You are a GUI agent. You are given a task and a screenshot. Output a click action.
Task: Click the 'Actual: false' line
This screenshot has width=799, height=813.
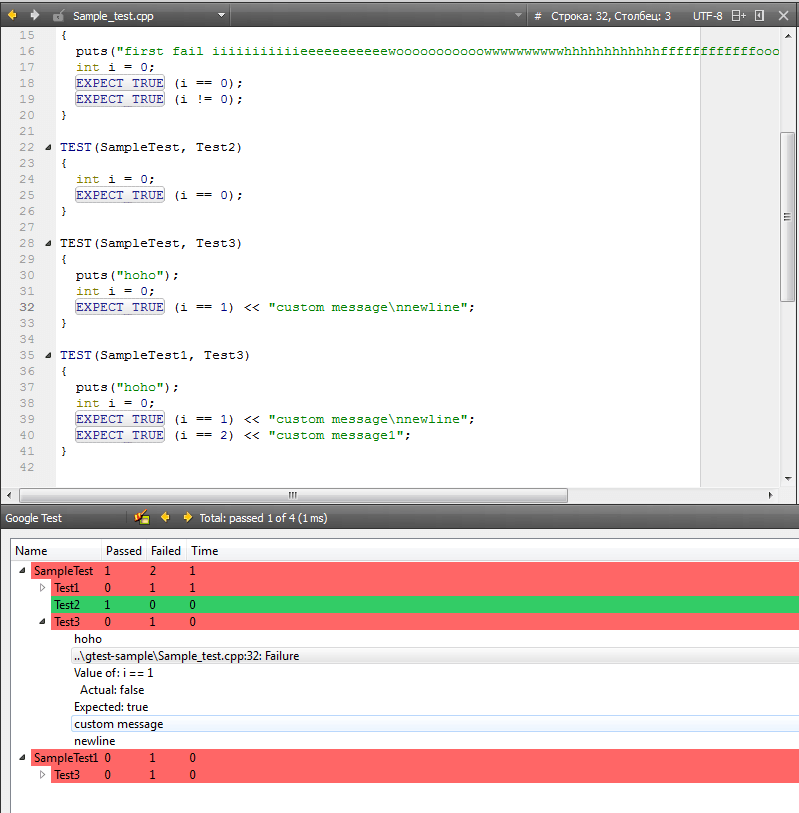111,690
